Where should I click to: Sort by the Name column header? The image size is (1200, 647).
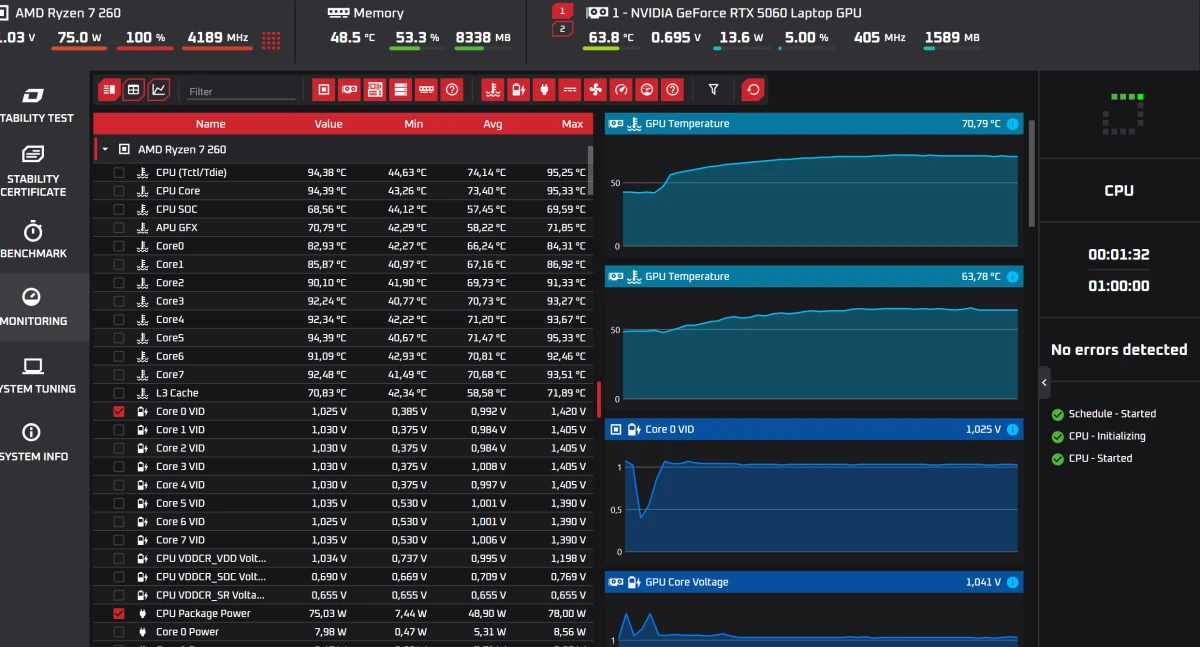(x=210, y=124)
